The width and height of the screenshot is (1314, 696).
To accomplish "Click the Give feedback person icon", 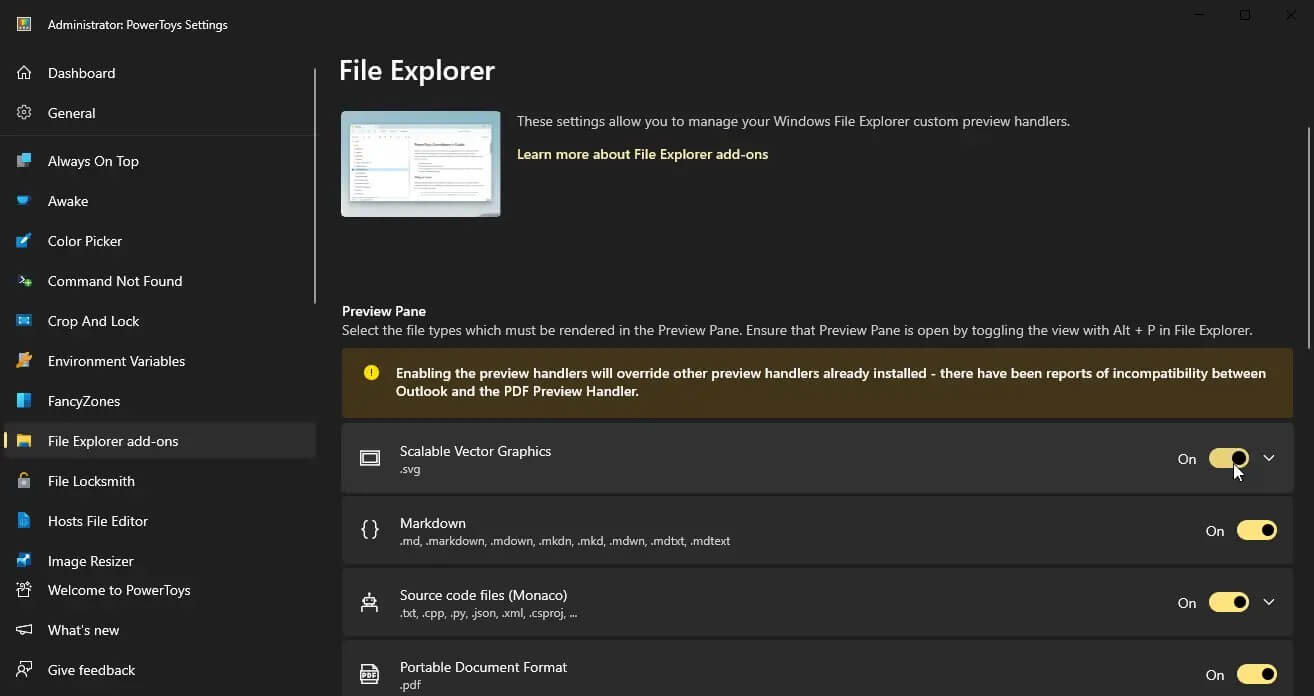I will 24,670.
